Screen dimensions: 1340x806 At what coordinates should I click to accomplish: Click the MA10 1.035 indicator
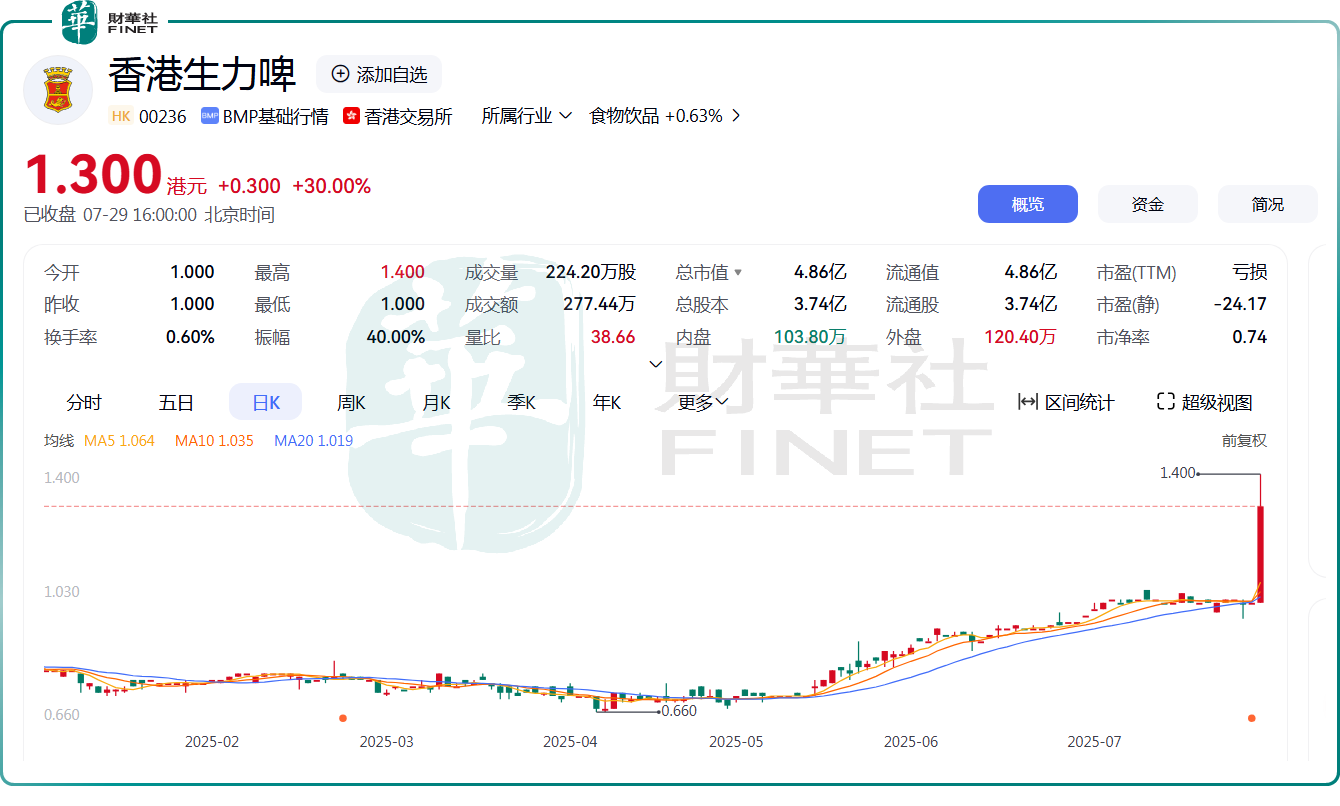coord(214,440)
